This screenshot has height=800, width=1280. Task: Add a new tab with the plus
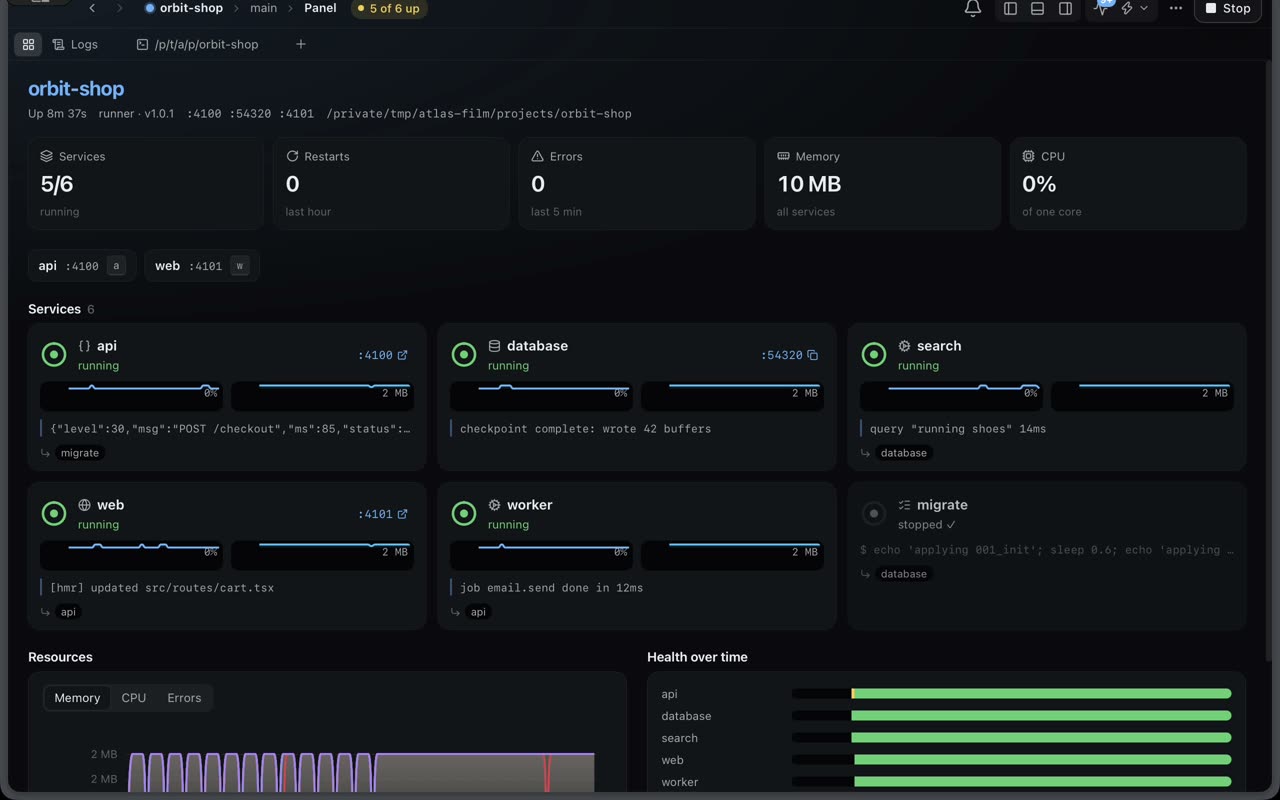pos(300,44)
